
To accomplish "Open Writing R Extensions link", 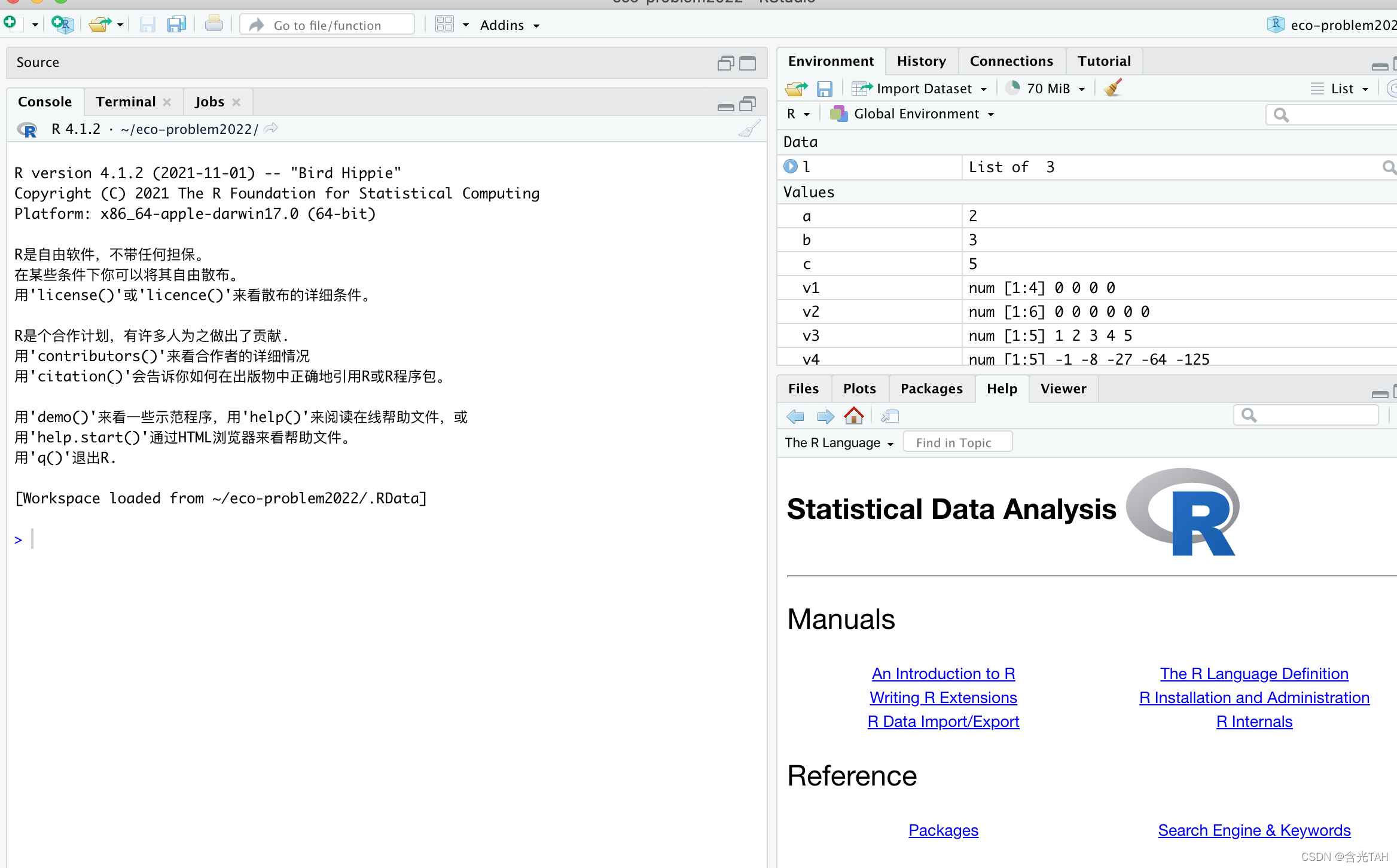I will 943,698.
